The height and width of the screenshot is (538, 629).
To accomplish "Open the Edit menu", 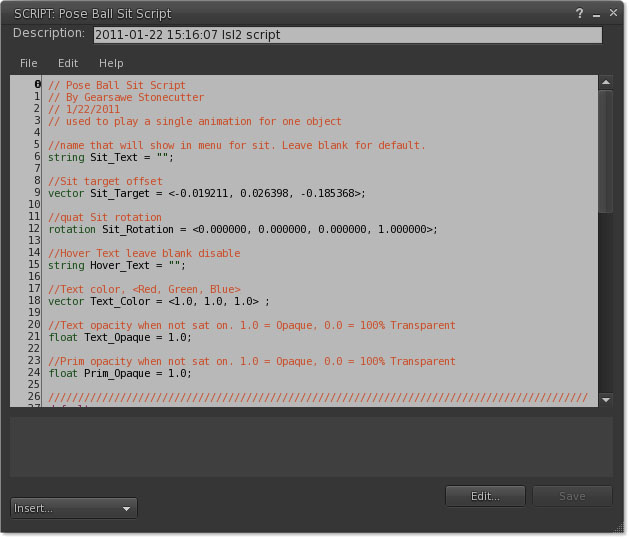I will (x=68, y=63).
